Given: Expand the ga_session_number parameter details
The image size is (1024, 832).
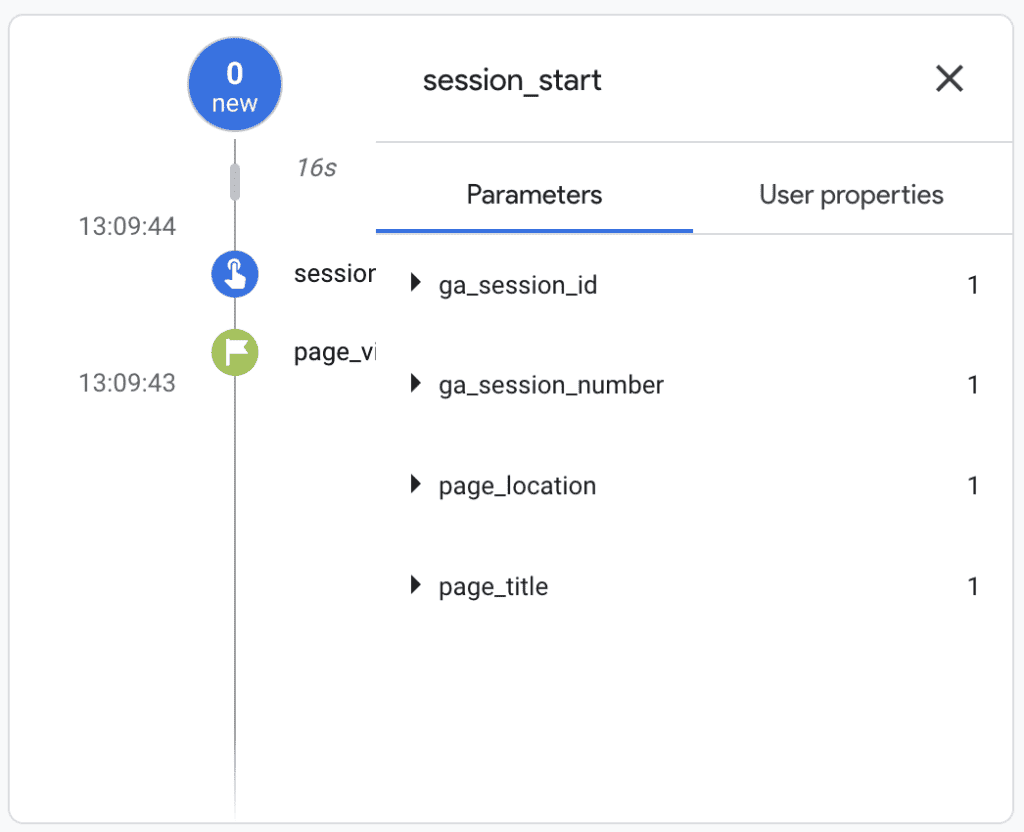Looking at the screenshot, I should pyautogui.click(x=417, y=385).
